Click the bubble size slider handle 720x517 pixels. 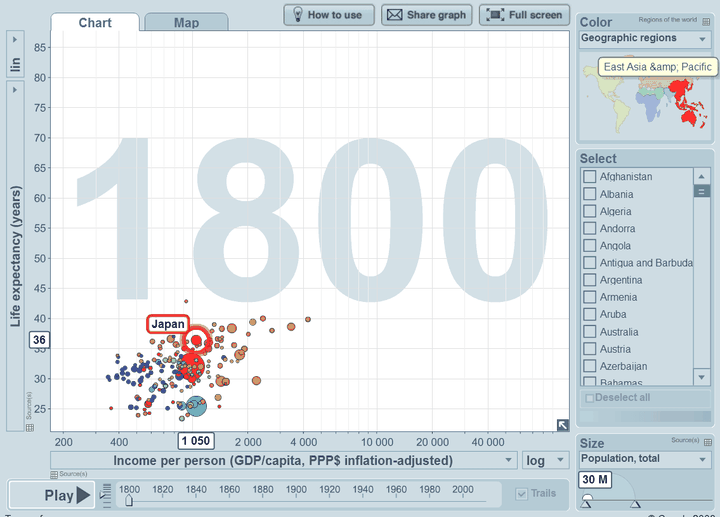[587, 498]
